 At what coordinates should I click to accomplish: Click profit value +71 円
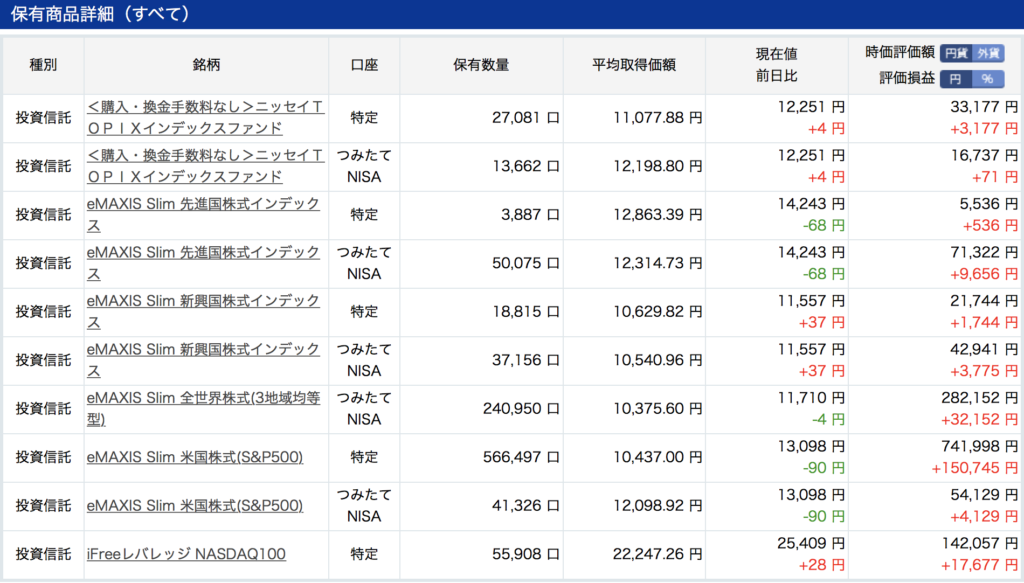[x=995, y=177]
